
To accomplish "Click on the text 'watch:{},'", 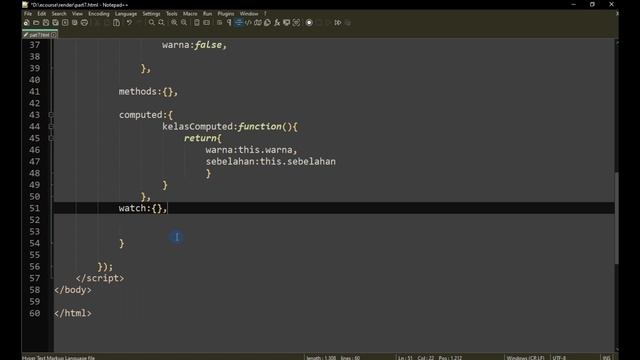I will coord(143,208).
